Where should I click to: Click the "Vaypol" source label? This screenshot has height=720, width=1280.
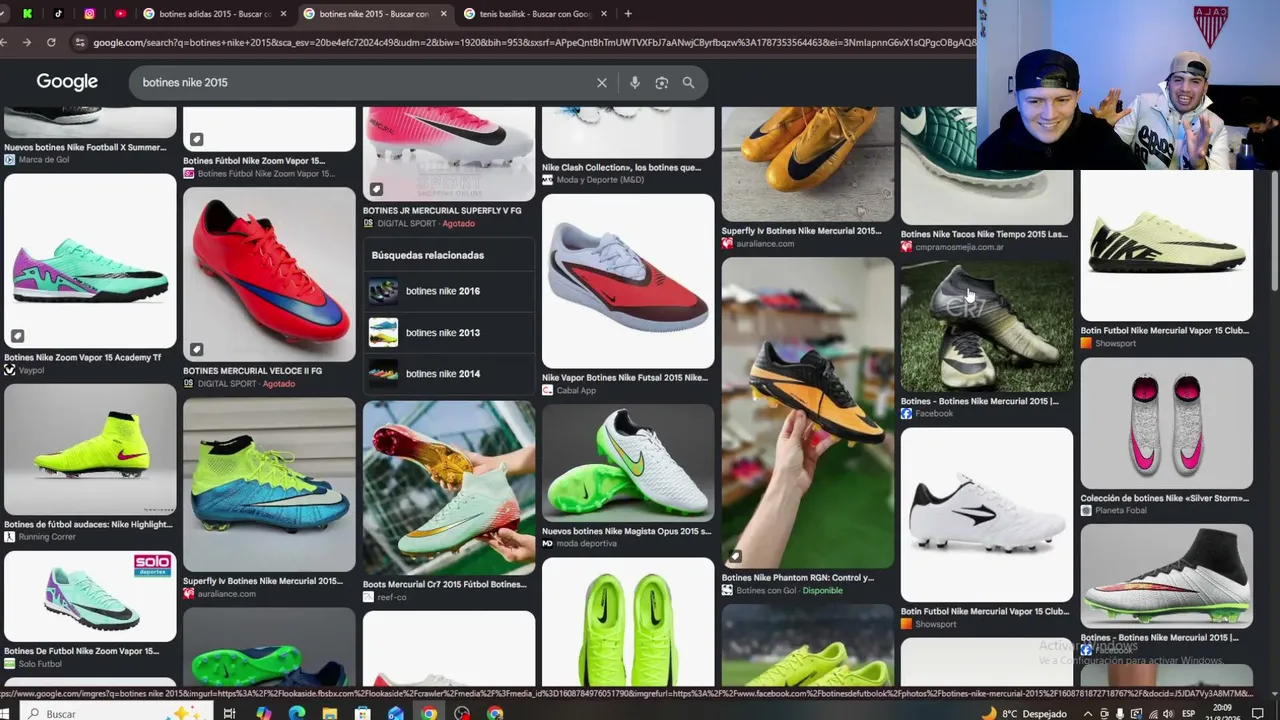coord(32,370)
